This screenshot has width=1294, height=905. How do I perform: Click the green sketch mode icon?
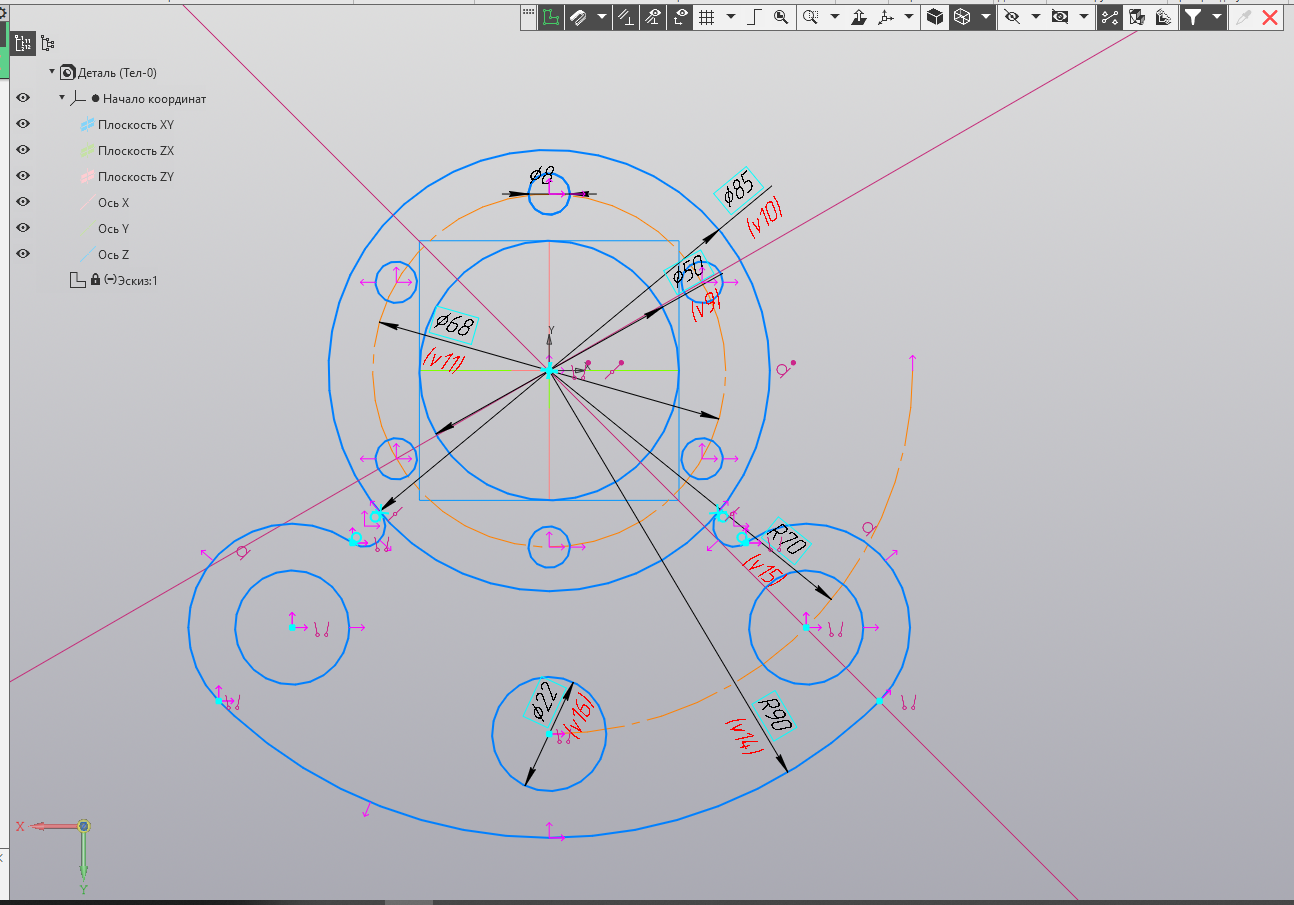[x=550, y=17]
